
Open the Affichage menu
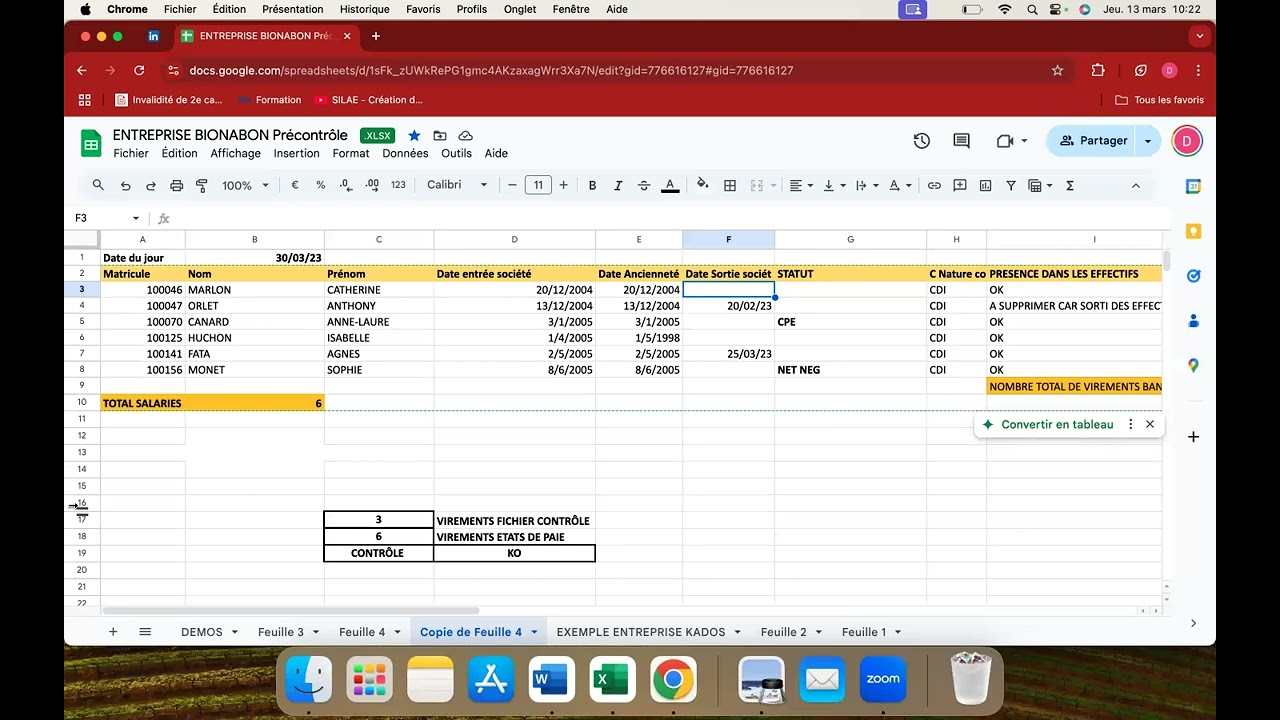235,153
